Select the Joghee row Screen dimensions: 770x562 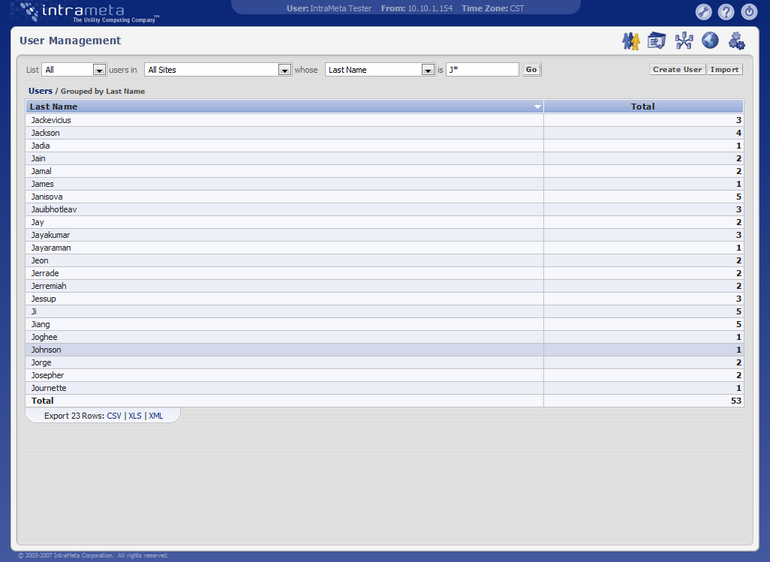click(x=385, y=337)
